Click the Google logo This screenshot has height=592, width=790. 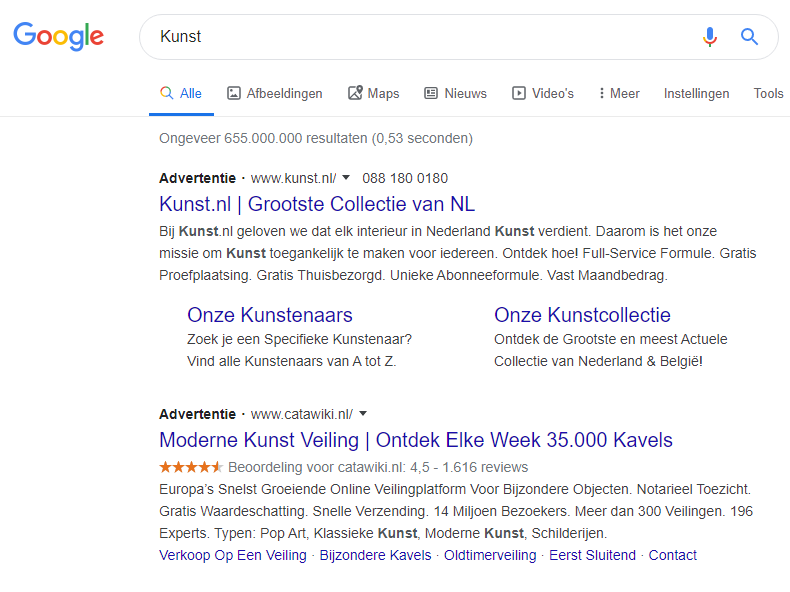58,36
